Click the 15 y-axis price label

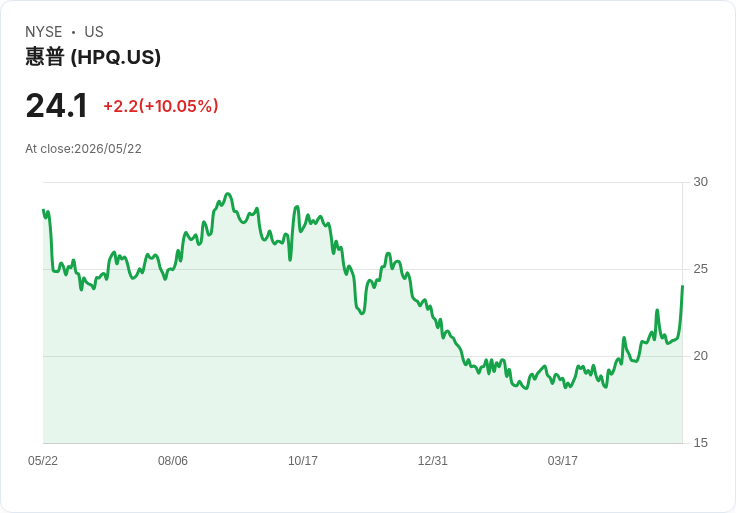(x=700, y=443)
